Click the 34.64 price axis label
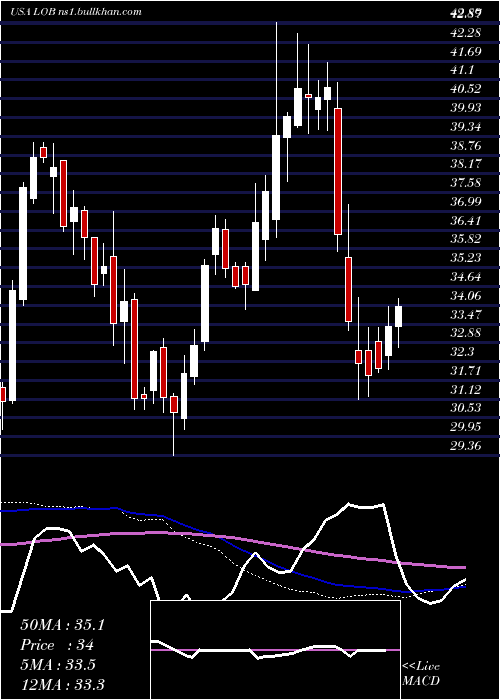This screenshot has height=700, width=500. tap(466, 277)
